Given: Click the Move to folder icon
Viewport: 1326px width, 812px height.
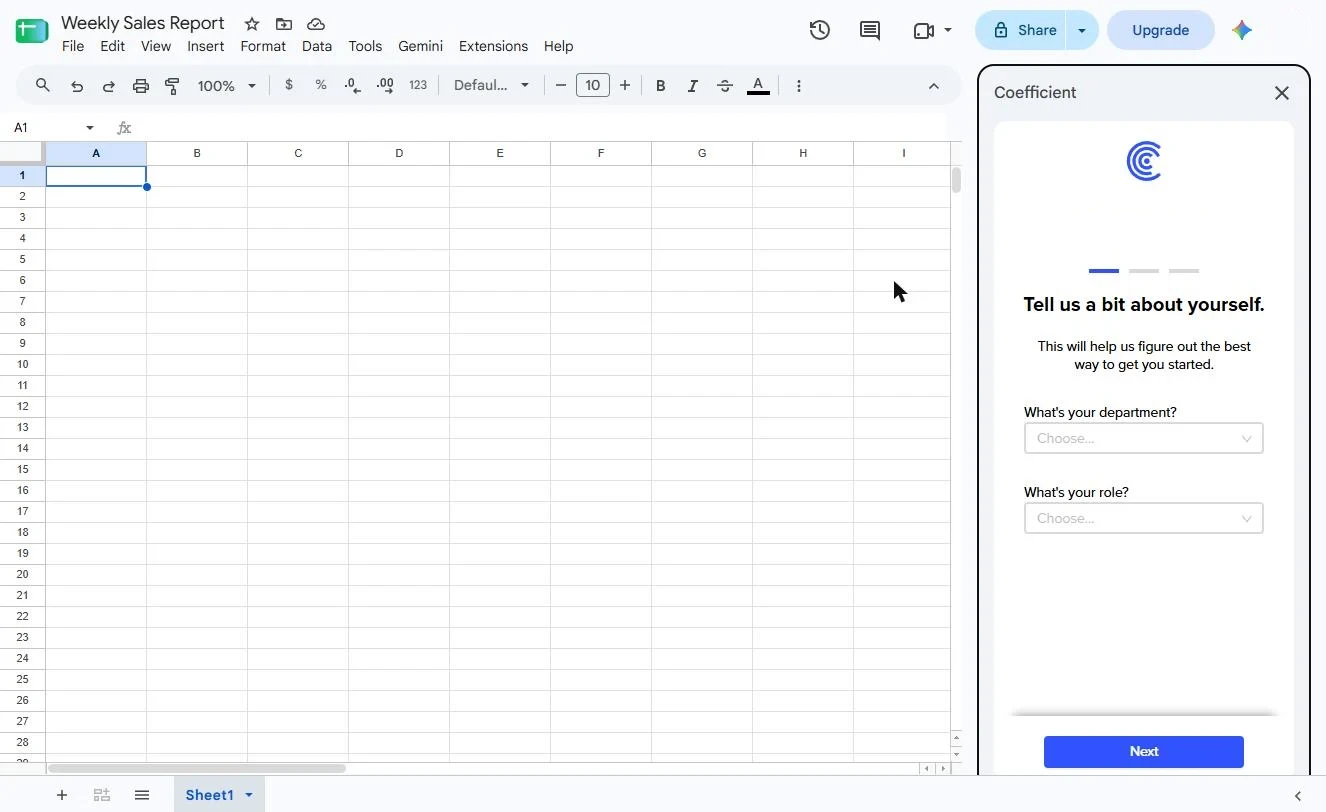Looking at the screenshot, I should [284, 24].
